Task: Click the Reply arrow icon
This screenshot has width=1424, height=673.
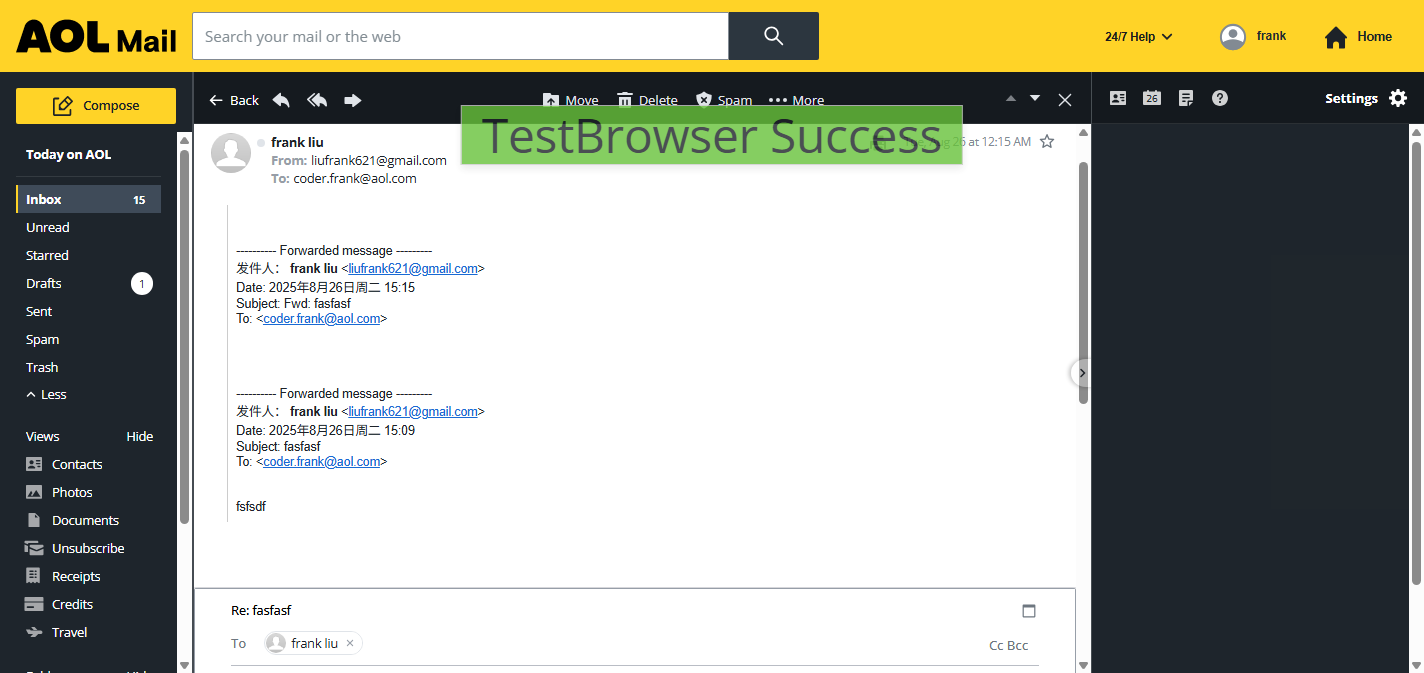Action: click(x=281, y=100)
